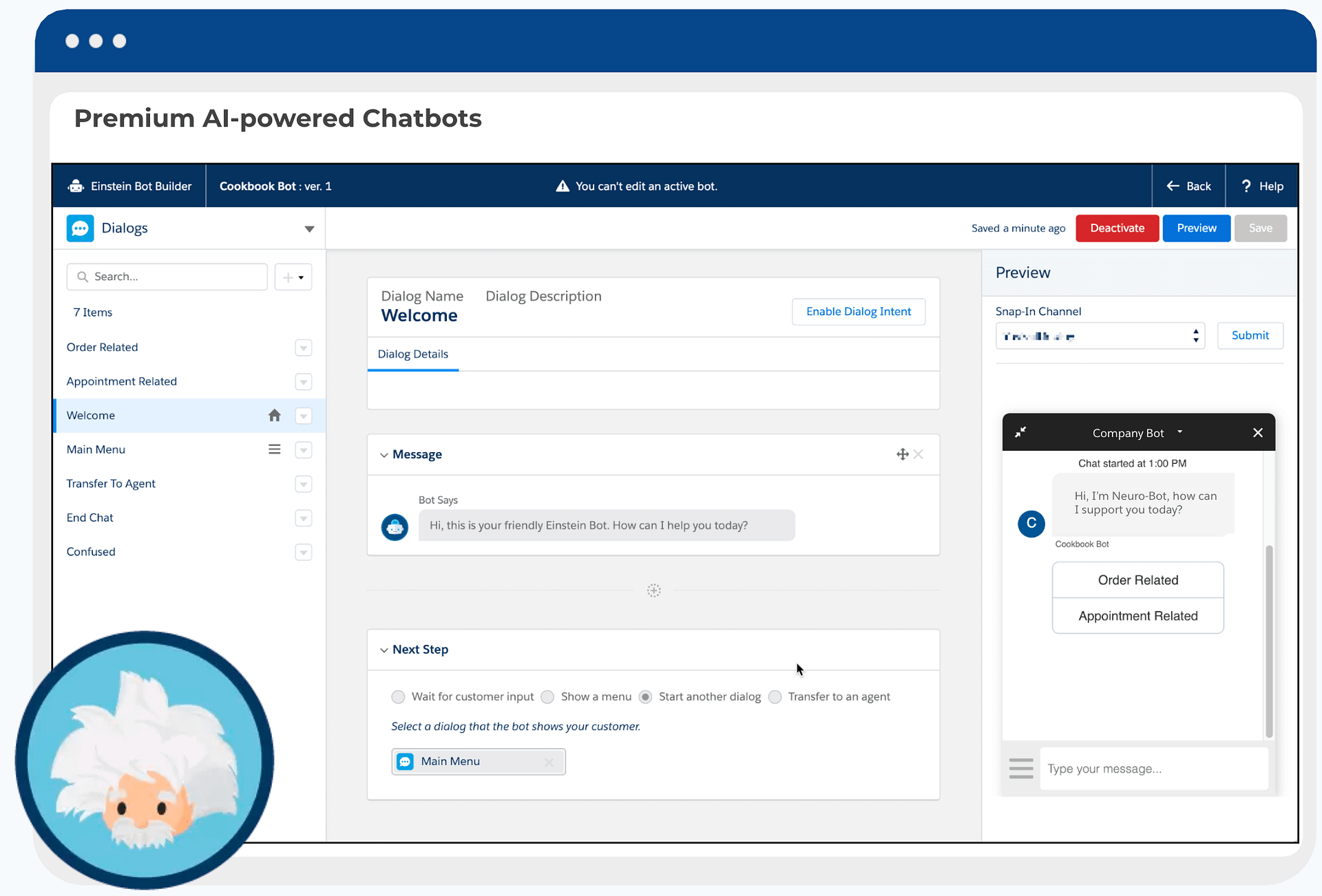Screen dimensions: 1322x896
Task: Select Appointment Related dialog in list
Action: [121, 381]
